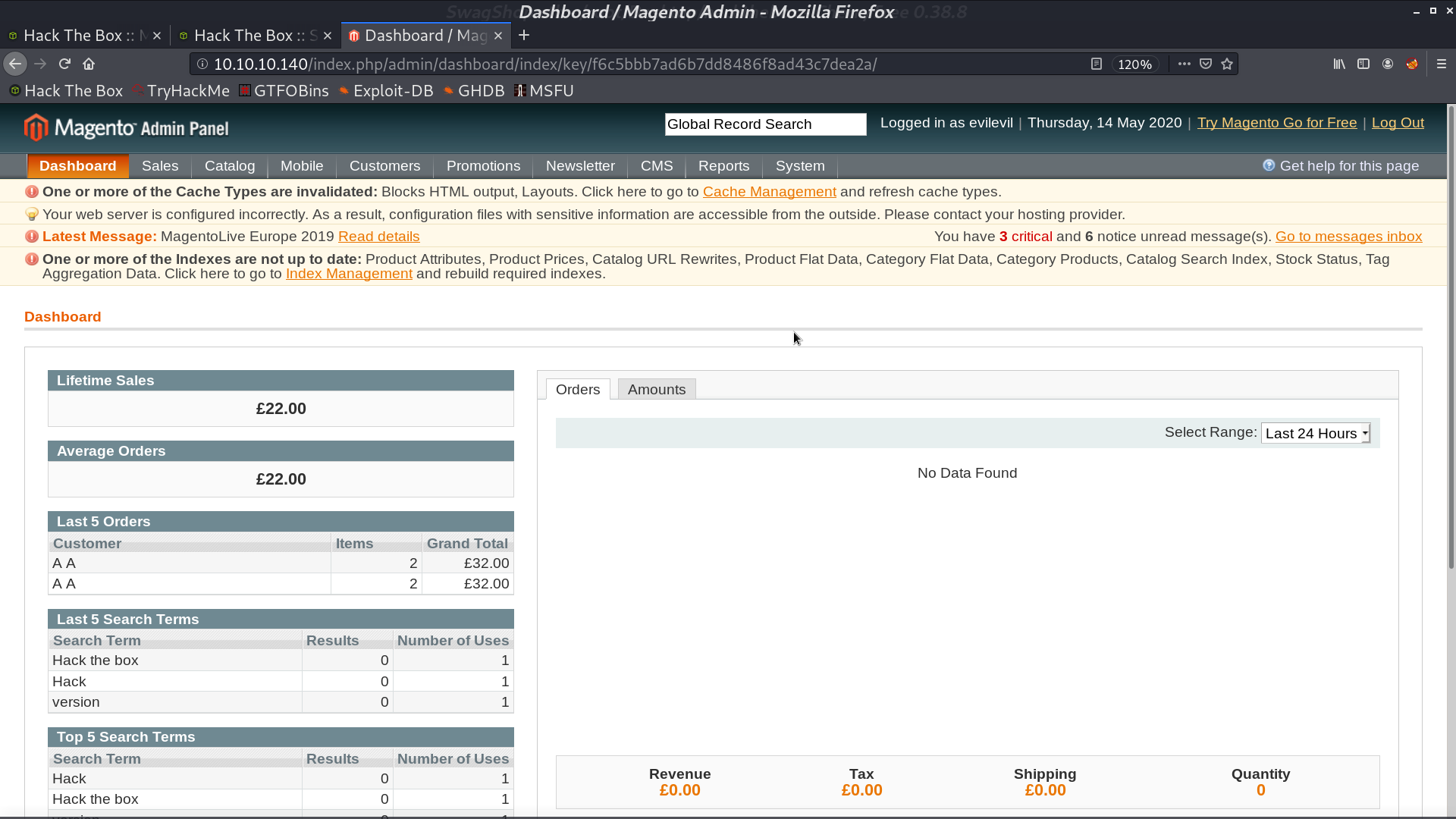Click the Magento Admin Panel logo

point(126,127)
